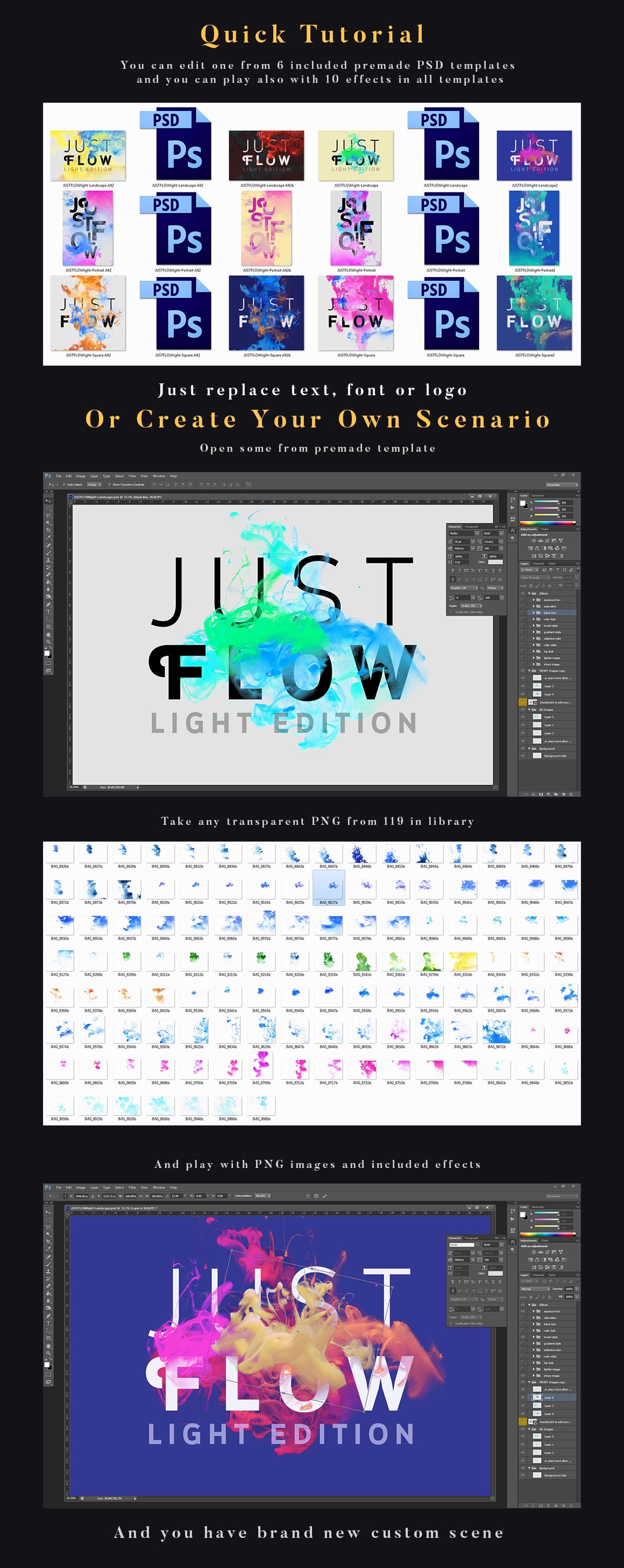
Task: Hide Layer 6 using its eye icon
Action: (522, 1397)
